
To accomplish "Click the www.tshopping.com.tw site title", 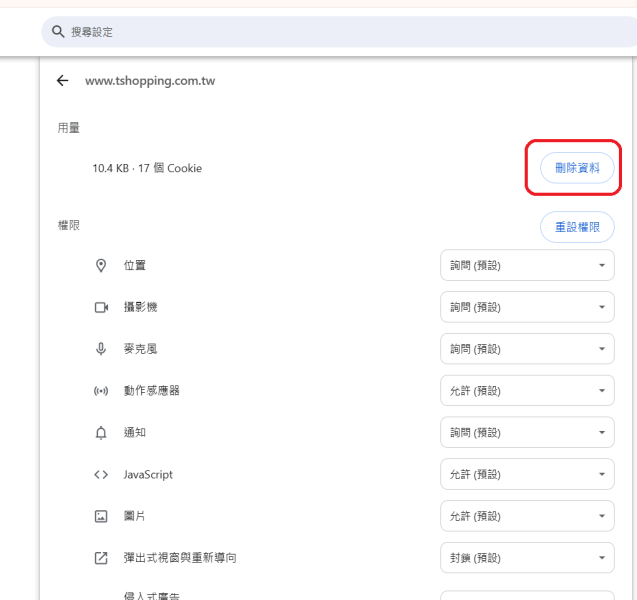I will click(x=150, y=81).
